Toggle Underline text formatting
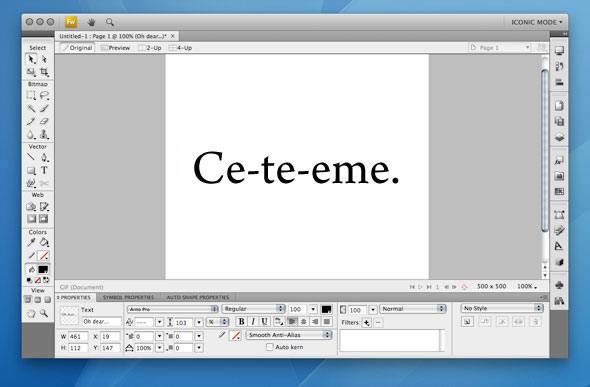 (x=265, y=322)
